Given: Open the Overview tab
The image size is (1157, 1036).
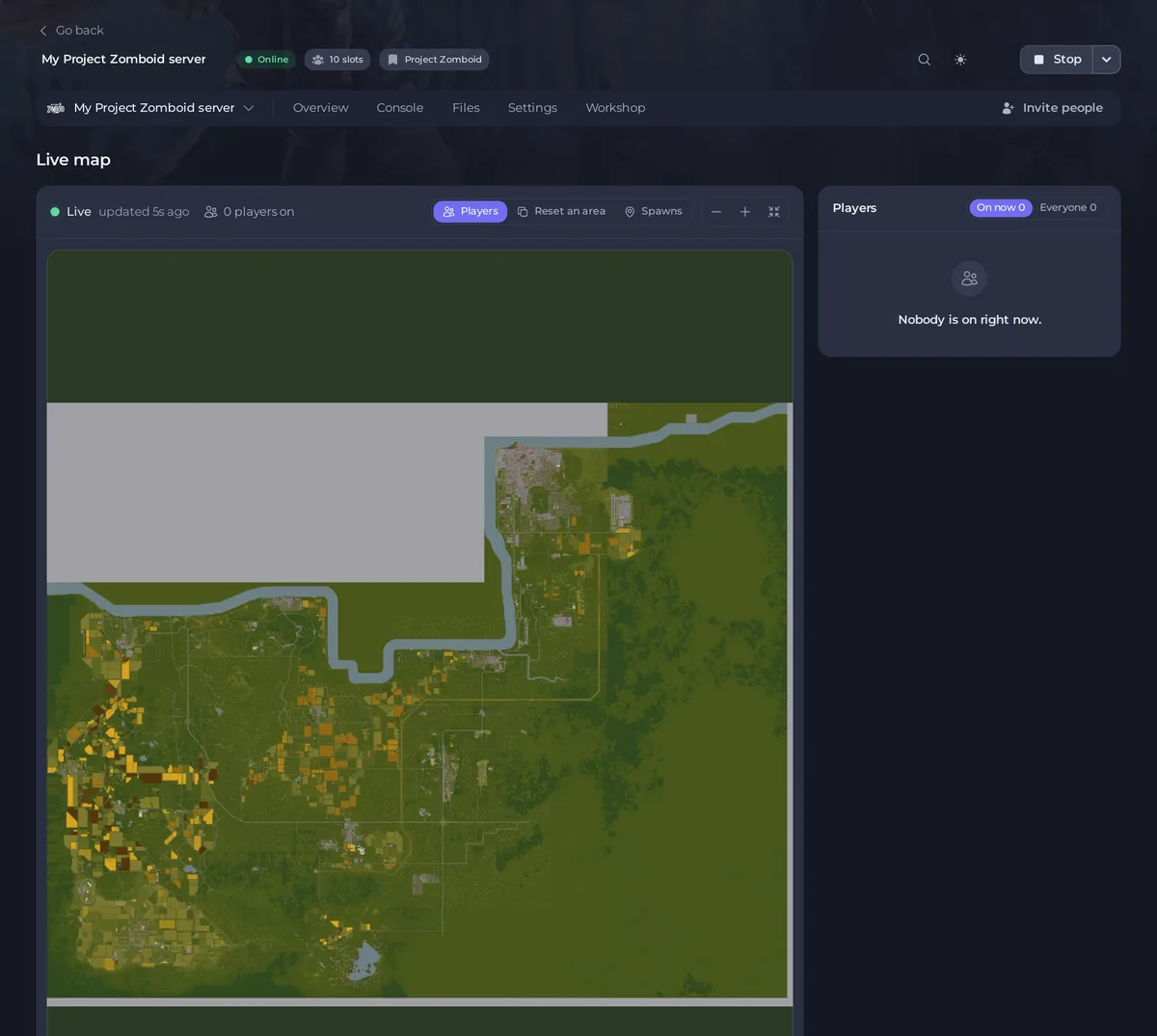Looking at the screenshot, I should pyautogui.click(x=321, y=108).
